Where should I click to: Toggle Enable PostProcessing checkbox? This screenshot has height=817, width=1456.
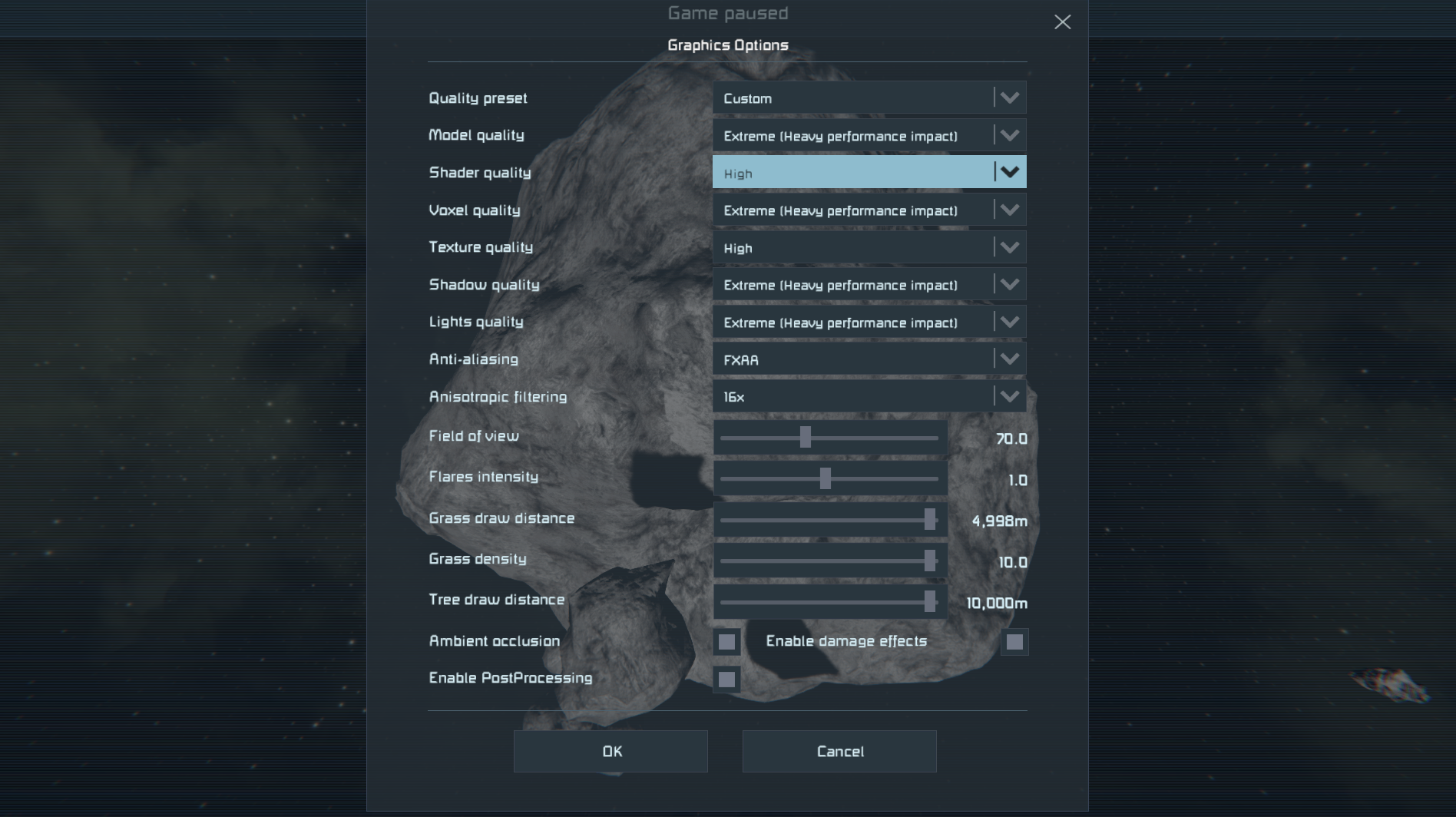(x=726, y=680)
